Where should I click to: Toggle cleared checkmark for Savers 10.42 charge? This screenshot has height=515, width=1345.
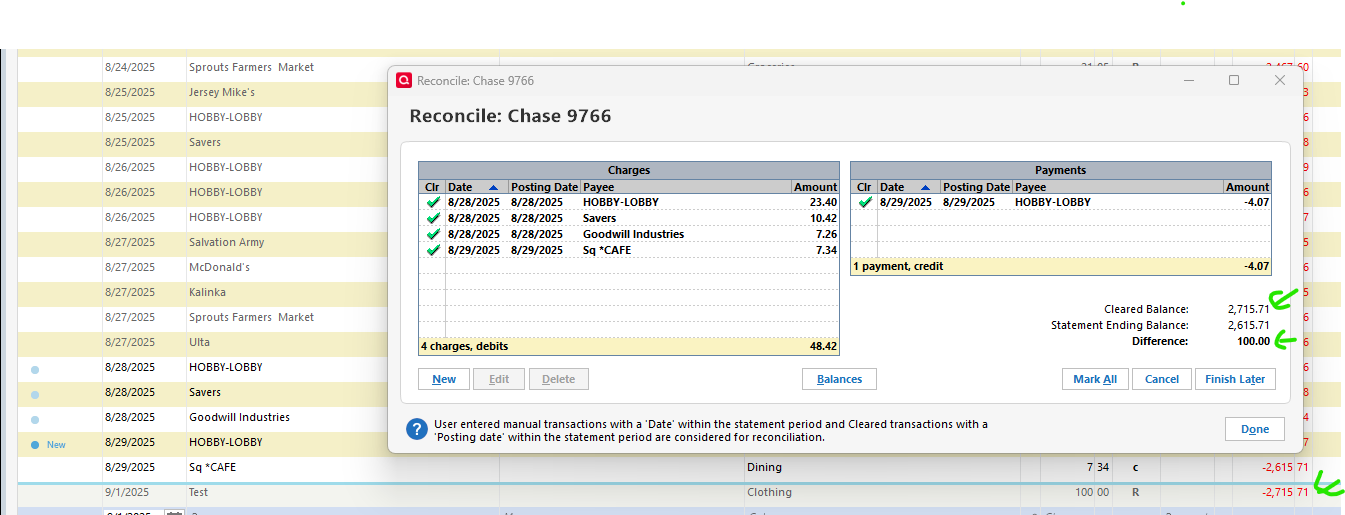pos(432,218)
